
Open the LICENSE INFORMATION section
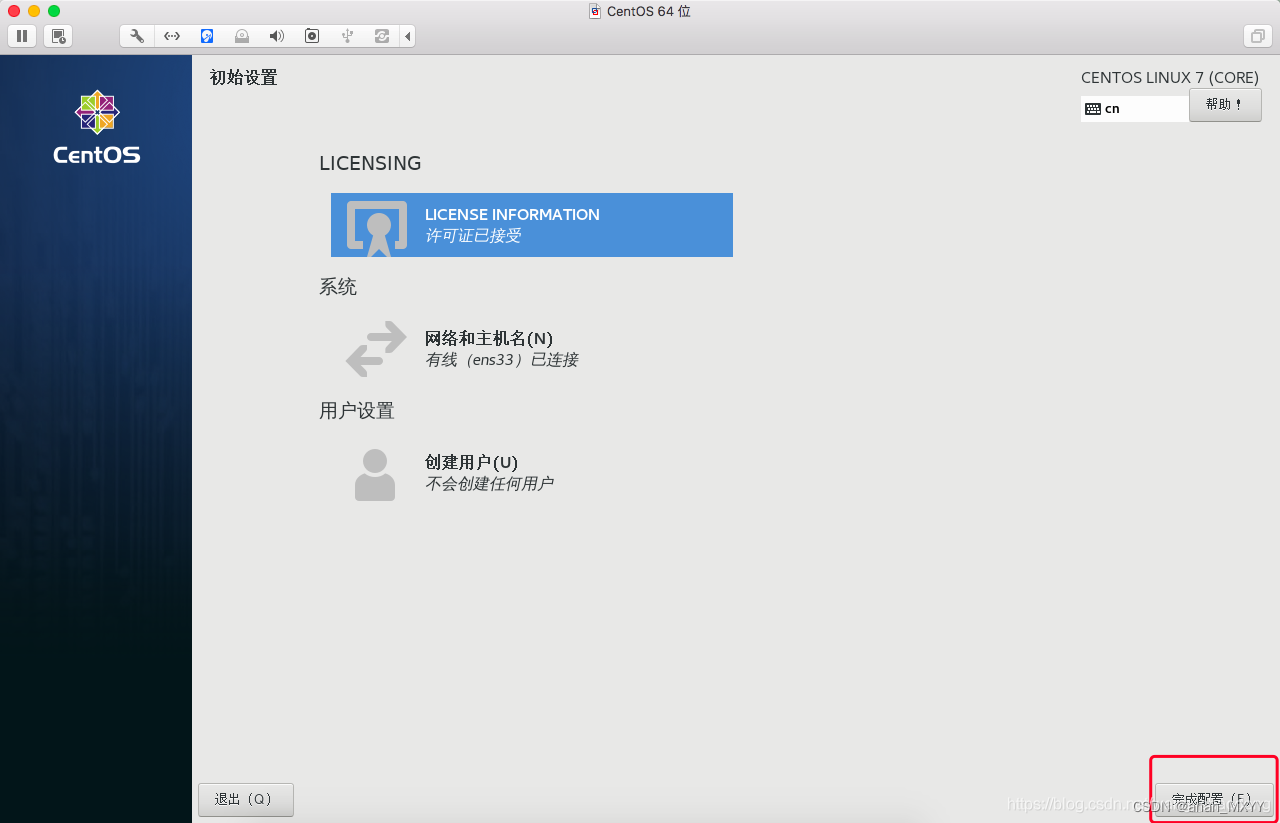tap(531, 224)
